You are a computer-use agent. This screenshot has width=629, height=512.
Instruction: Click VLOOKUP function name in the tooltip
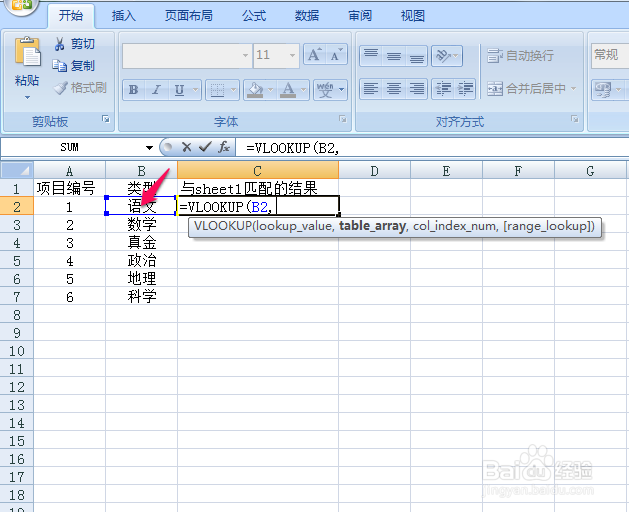tap(223, 226)
